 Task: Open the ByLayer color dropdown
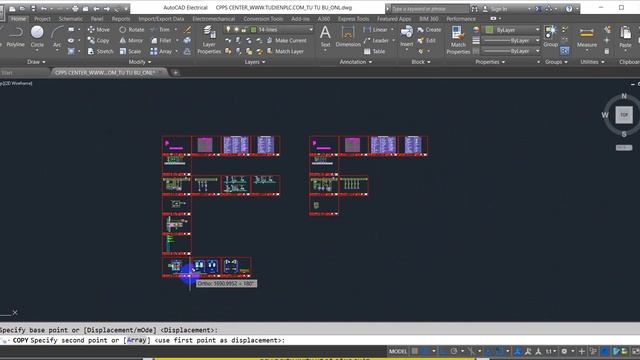[512, 30]
